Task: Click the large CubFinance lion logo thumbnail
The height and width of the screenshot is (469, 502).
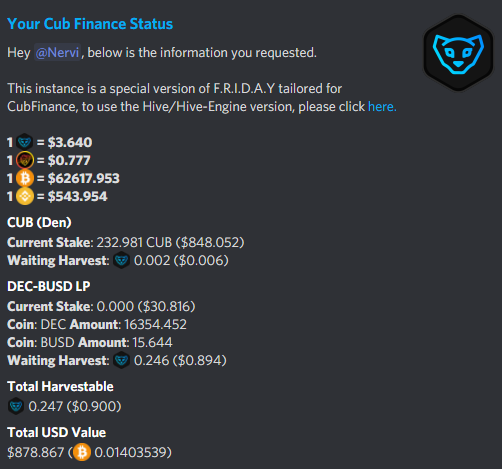Action: (x=458, y=53)
